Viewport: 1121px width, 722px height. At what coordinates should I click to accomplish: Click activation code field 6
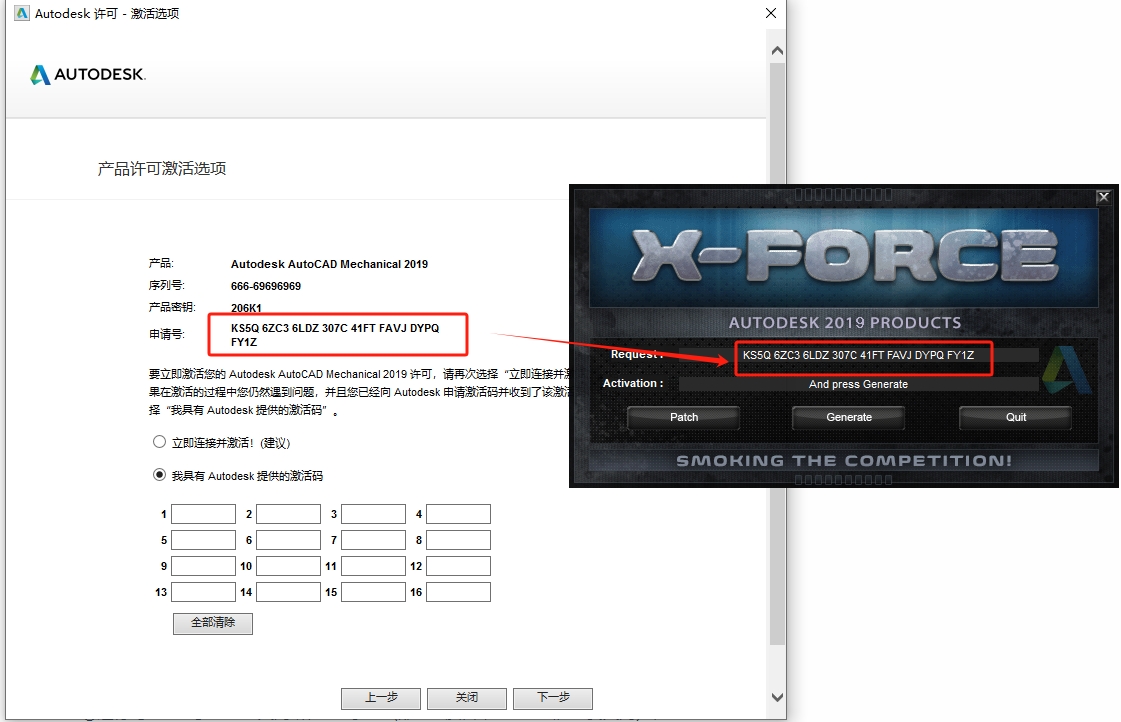point(289,540)
